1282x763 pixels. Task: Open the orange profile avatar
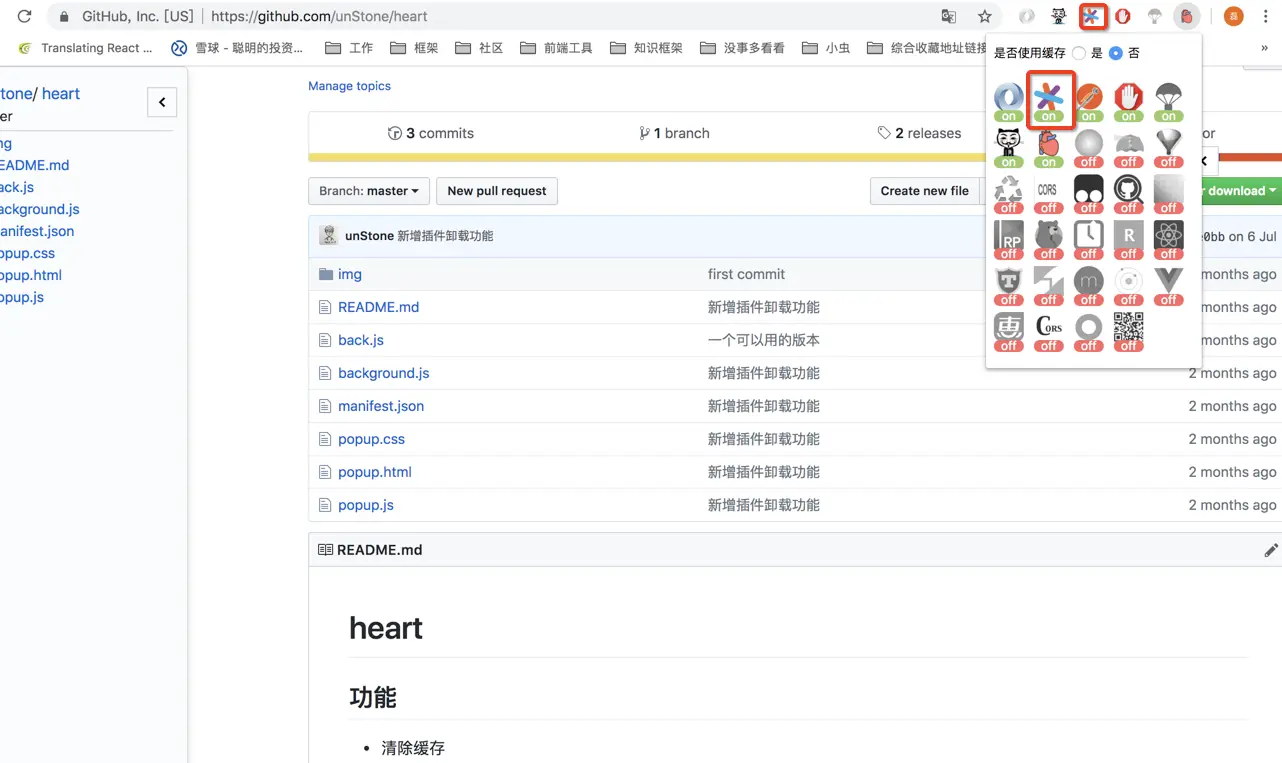coord(1234,16)
